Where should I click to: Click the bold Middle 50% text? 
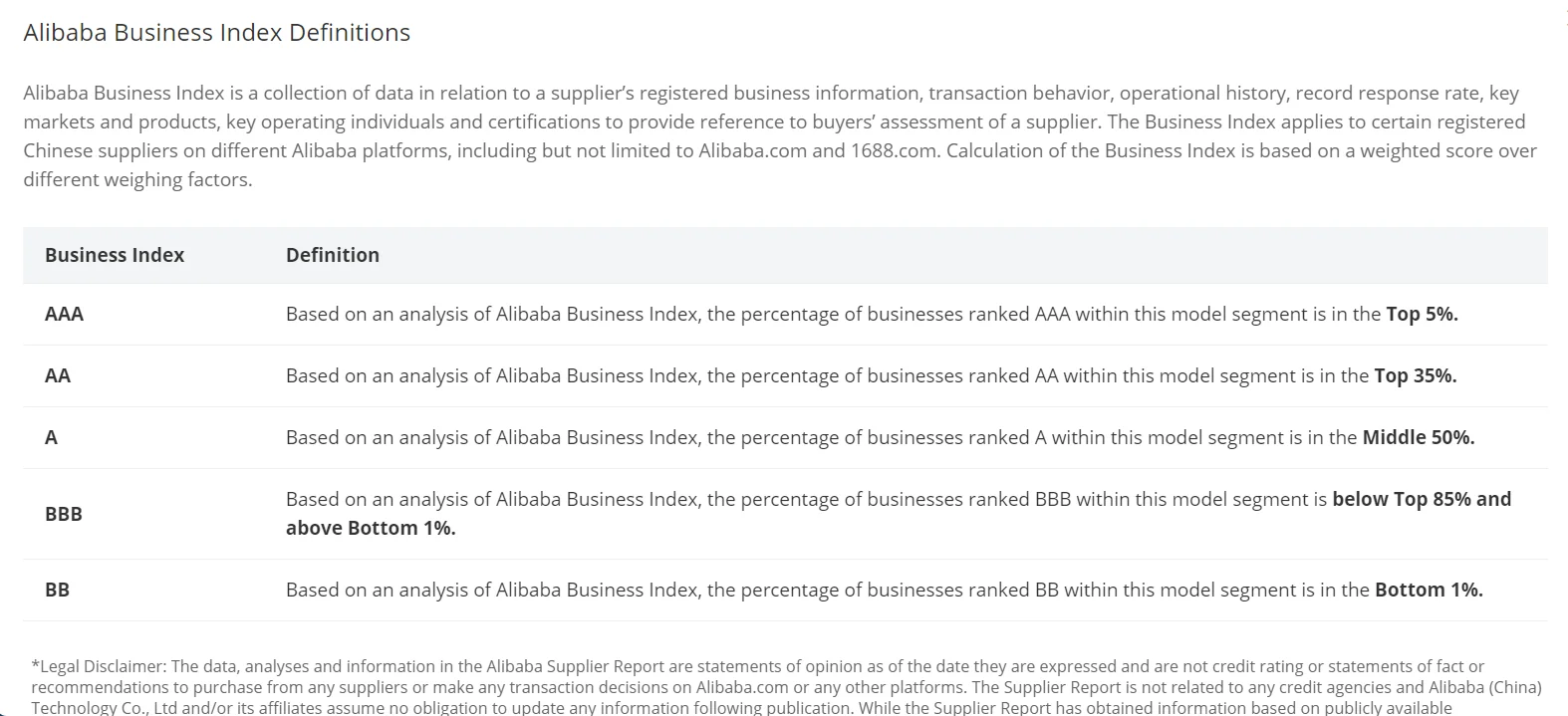pyautogui.click(x=1418, y=437)
